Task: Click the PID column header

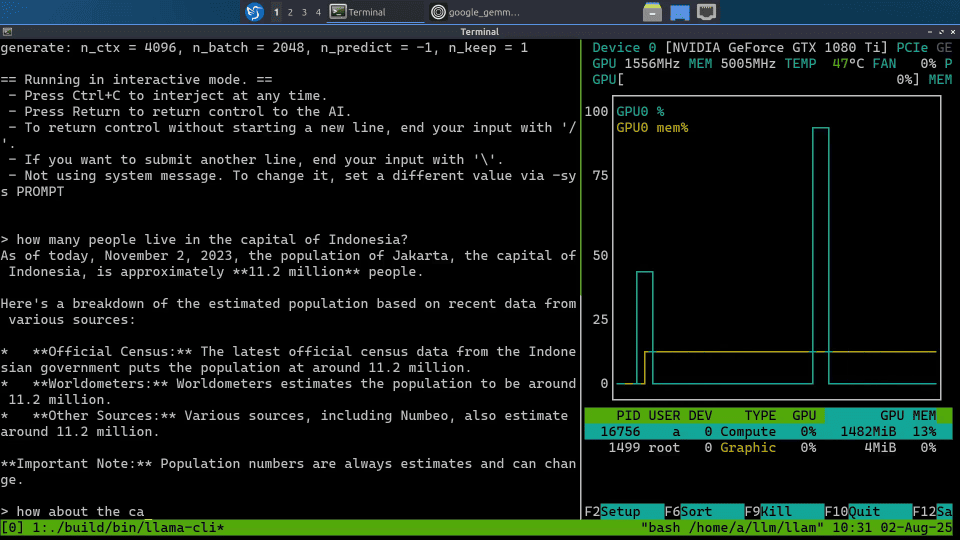Action: (x=628, y=415)
